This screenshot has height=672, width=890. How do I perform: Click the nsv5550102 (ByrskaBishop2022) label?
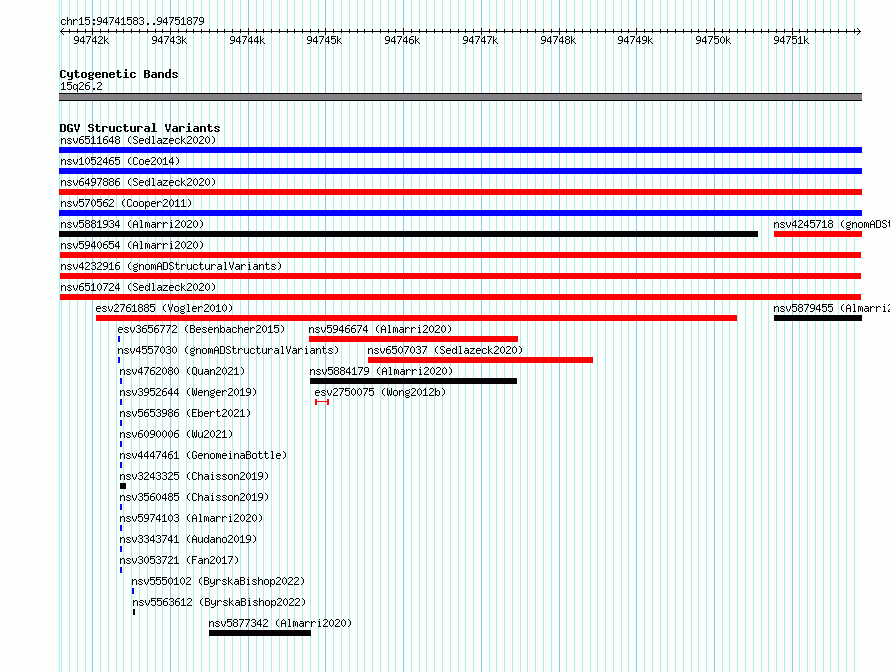218,581
